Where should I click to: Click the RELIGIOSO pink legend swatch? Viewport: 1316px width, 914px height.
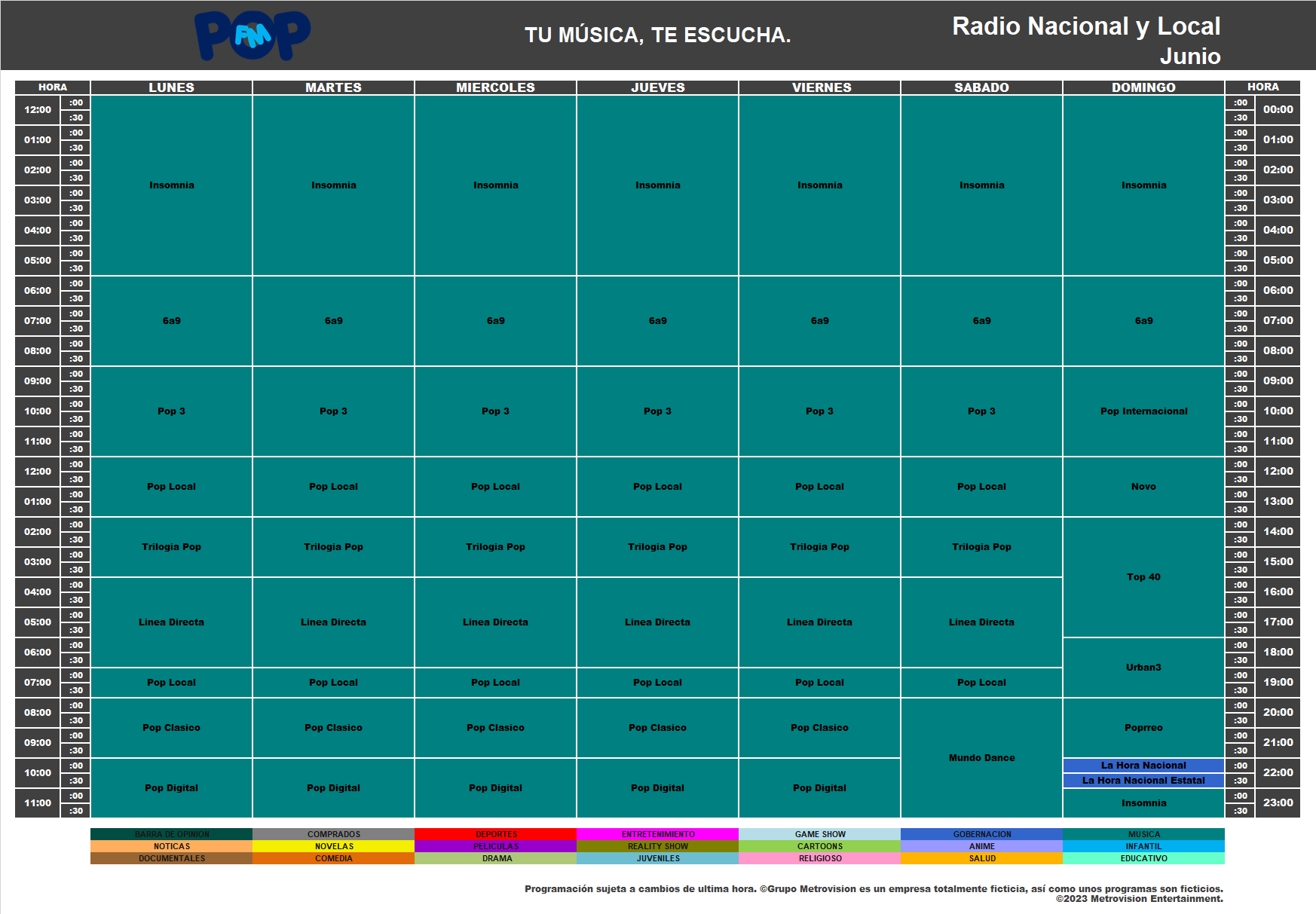coord(819,858)
